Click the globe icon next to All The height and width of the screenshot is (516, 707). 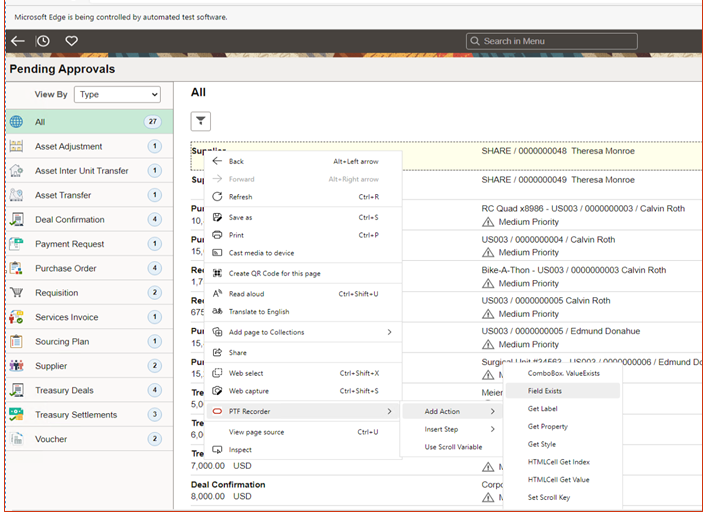coord(16,122)
